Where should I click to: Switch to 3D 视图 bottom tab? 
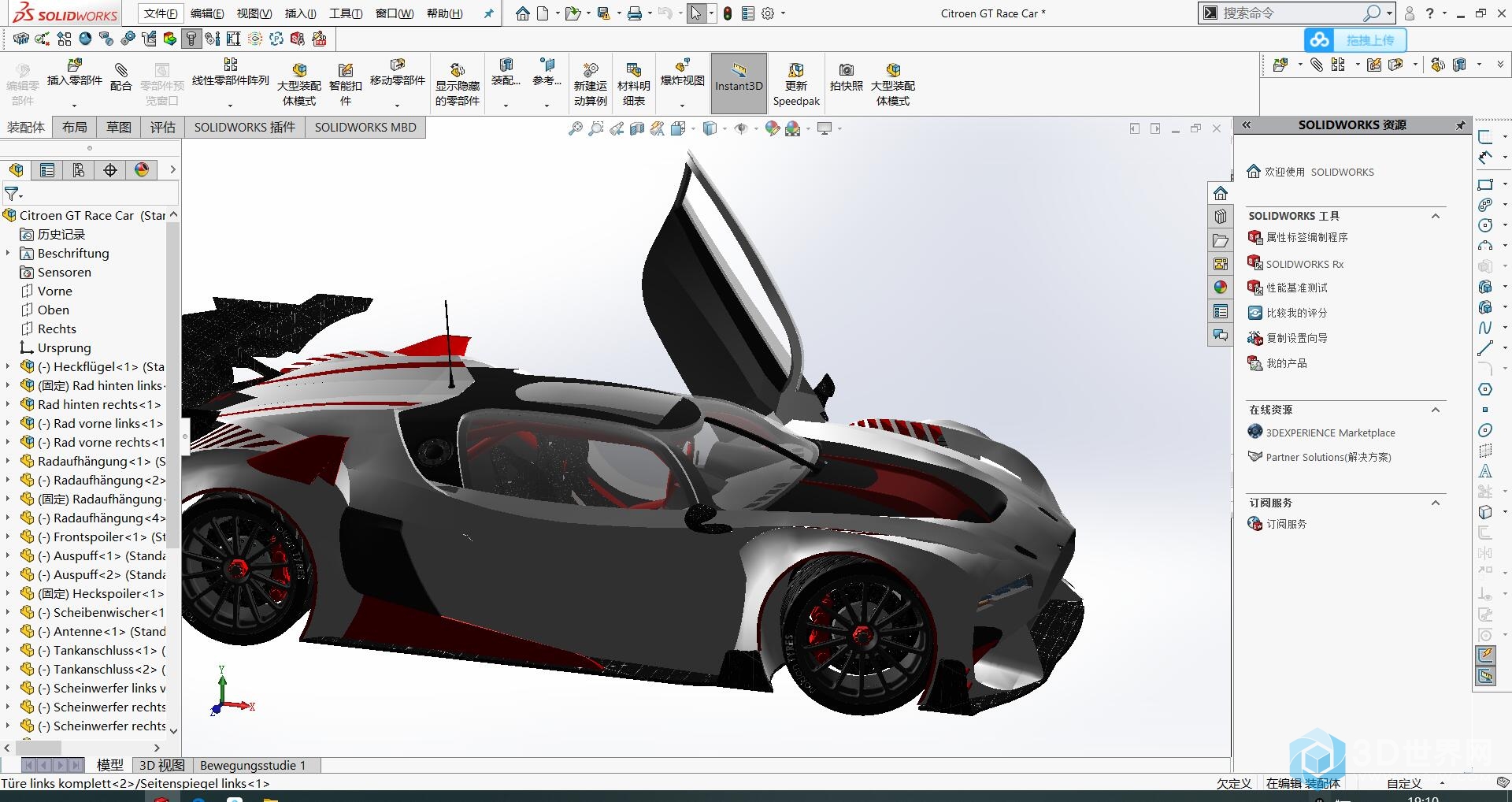click(x=161, y=765)
